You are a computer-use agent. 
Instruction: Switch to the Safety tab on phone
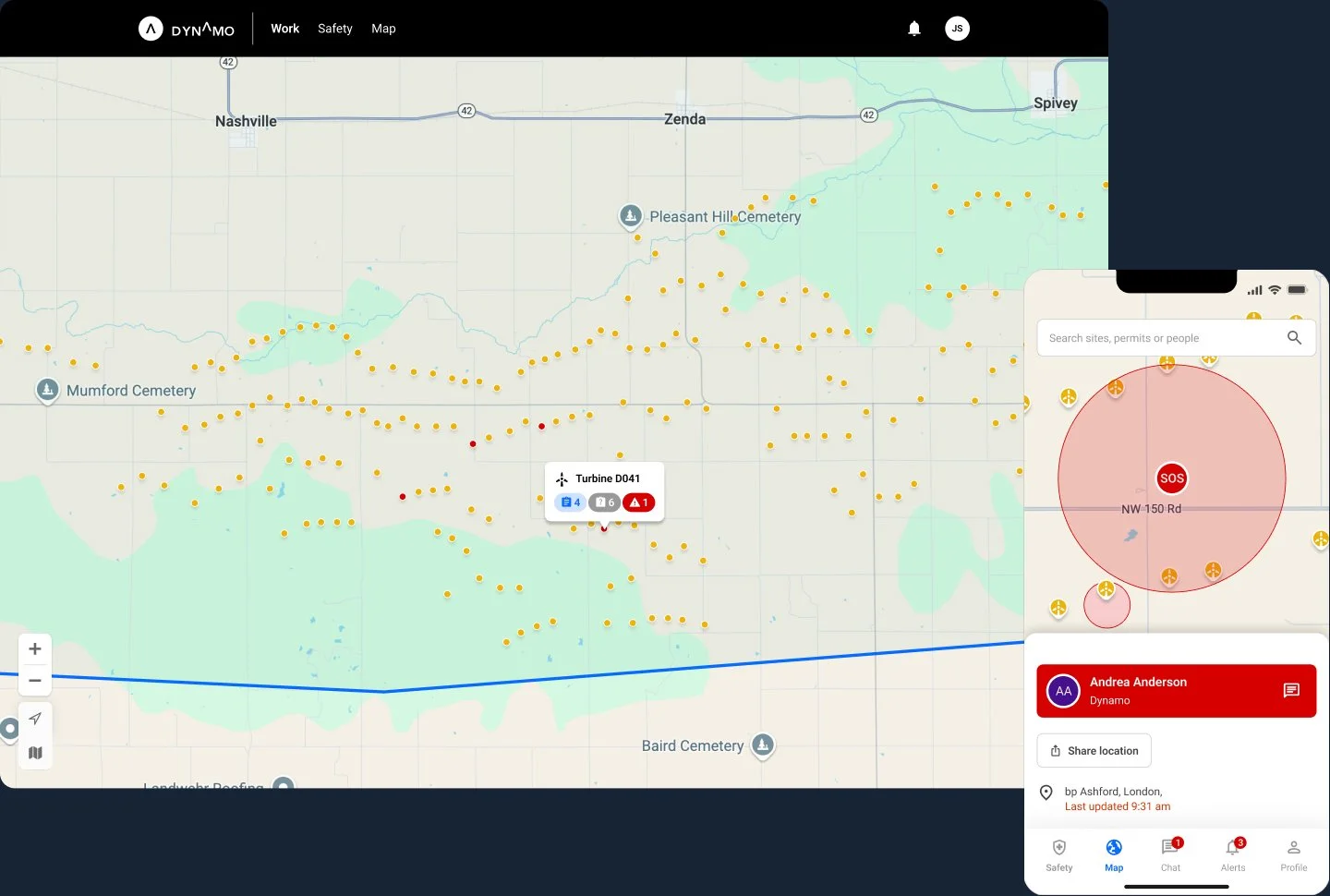coord(1059,855)
